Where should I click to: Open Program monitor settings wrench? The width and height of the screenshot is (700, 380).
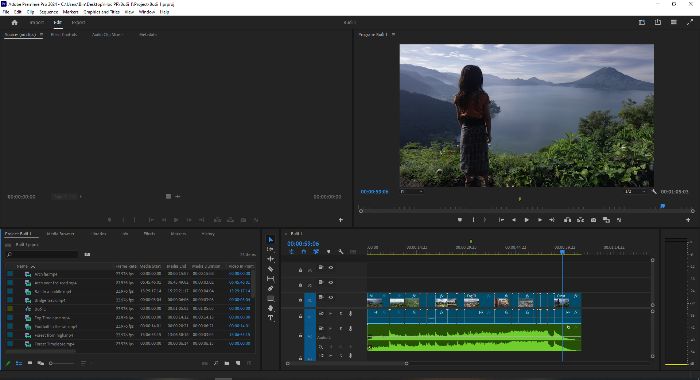click(x=654, y=192)
